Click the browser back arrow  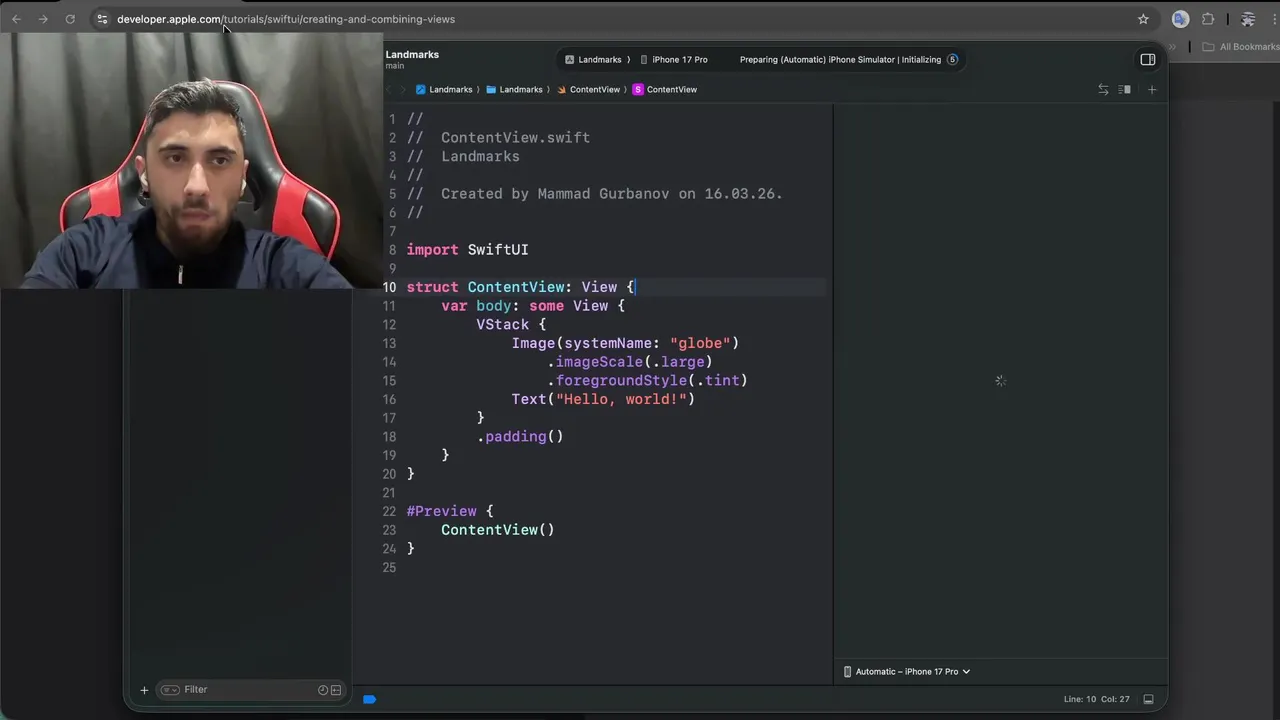[16, 19]
